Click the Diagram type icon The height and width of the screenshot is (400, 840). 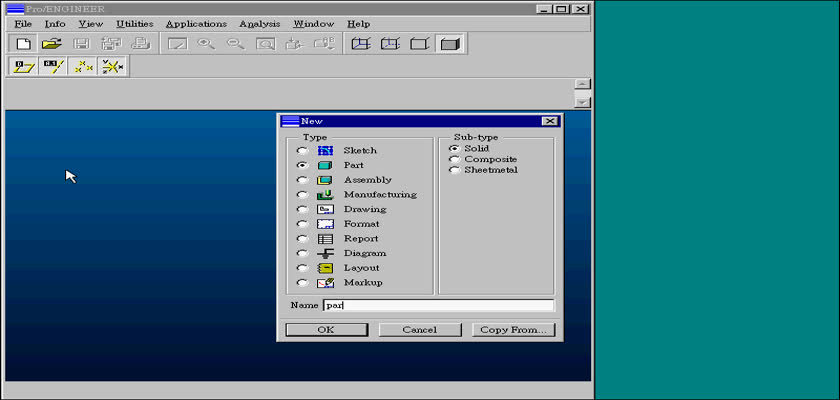pyautogui.click(x=325, y=253)
